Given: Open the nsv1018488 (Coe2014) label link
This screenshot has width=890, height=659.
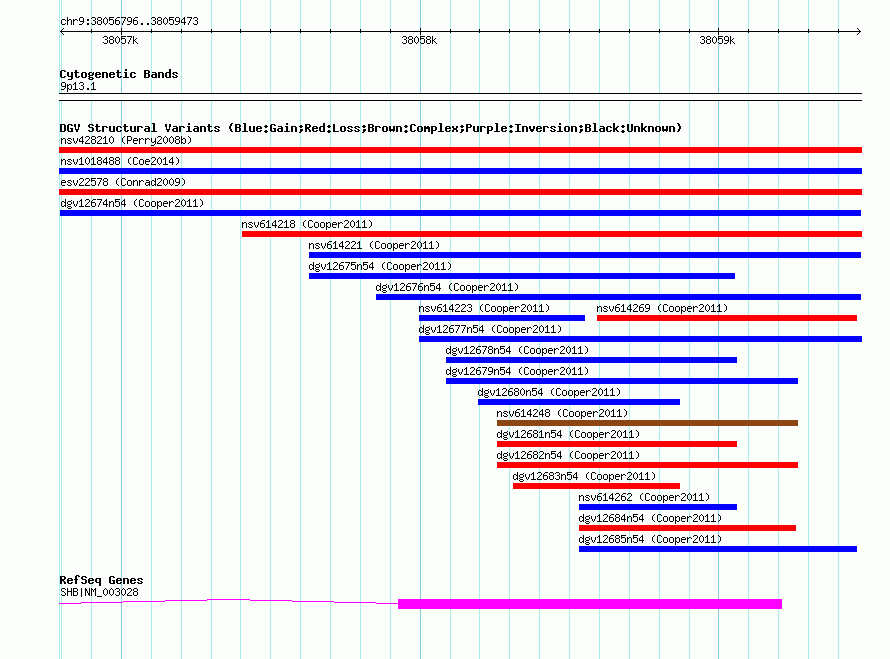Looking at the screenshot, I should point(120,161).
